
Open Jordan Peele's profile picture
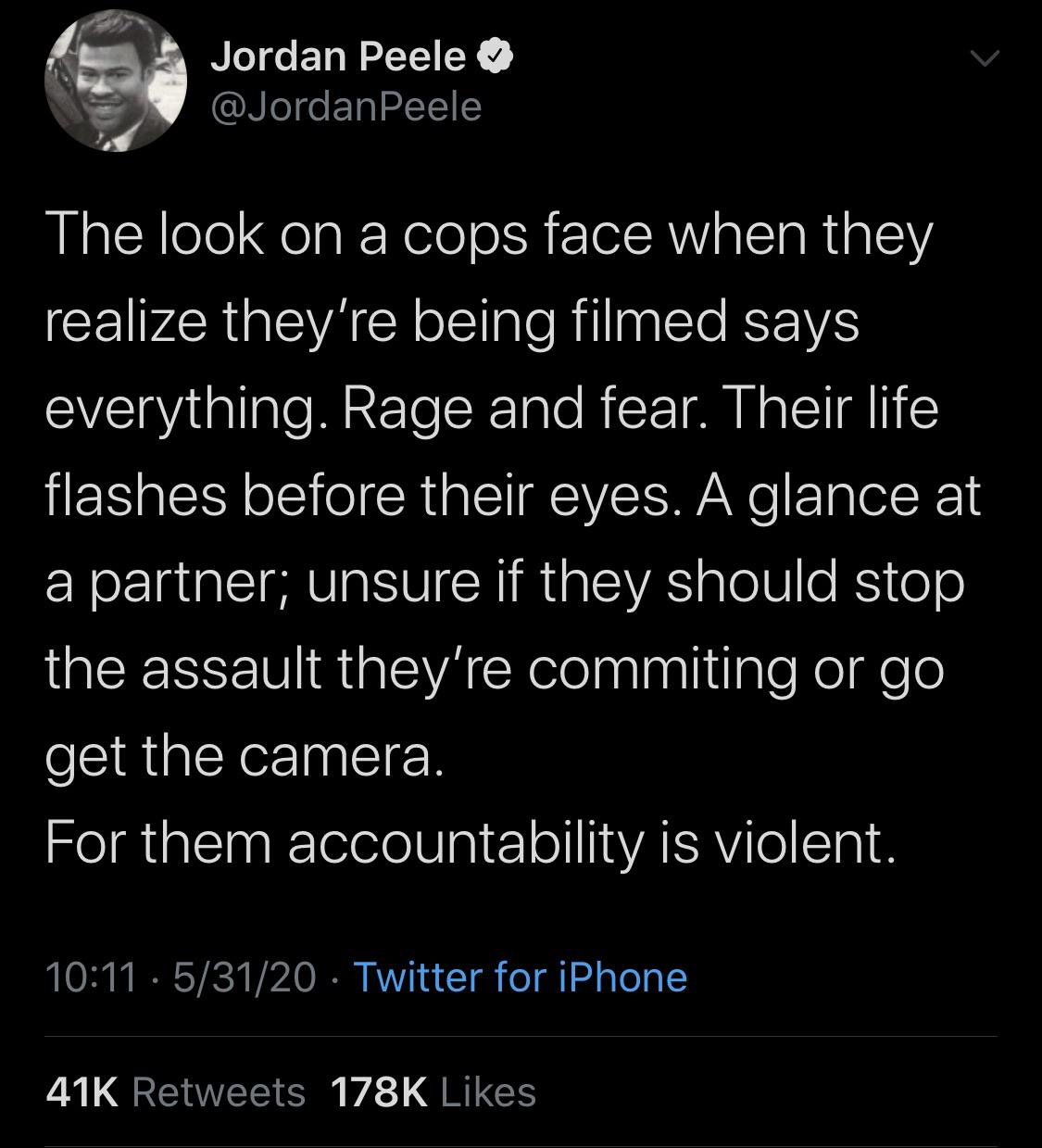[x=115, y=81]
